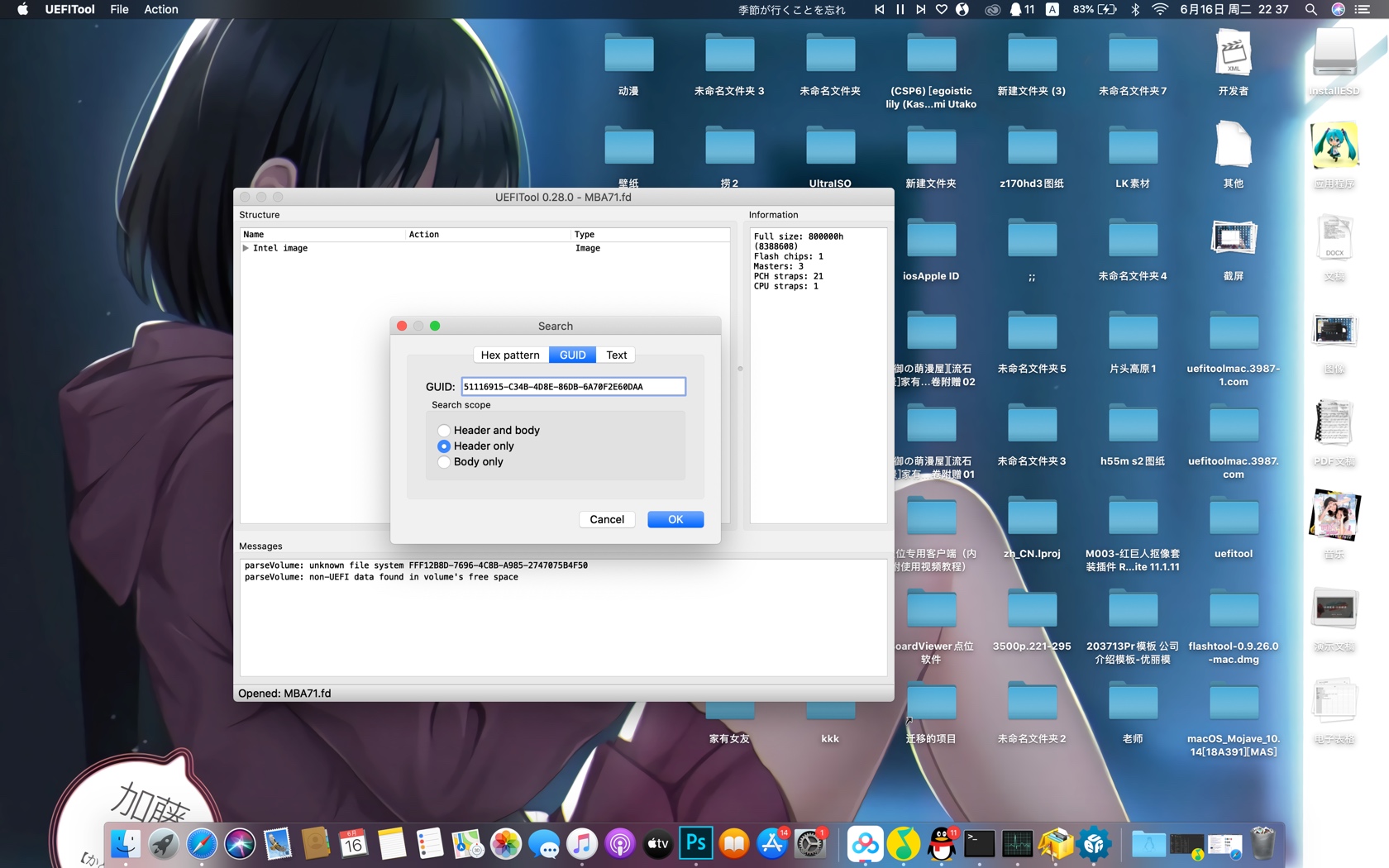Viewport: 1389px width, 868px height.
Task: Open Siri from the Dock
Action: (x=240, y=844)
